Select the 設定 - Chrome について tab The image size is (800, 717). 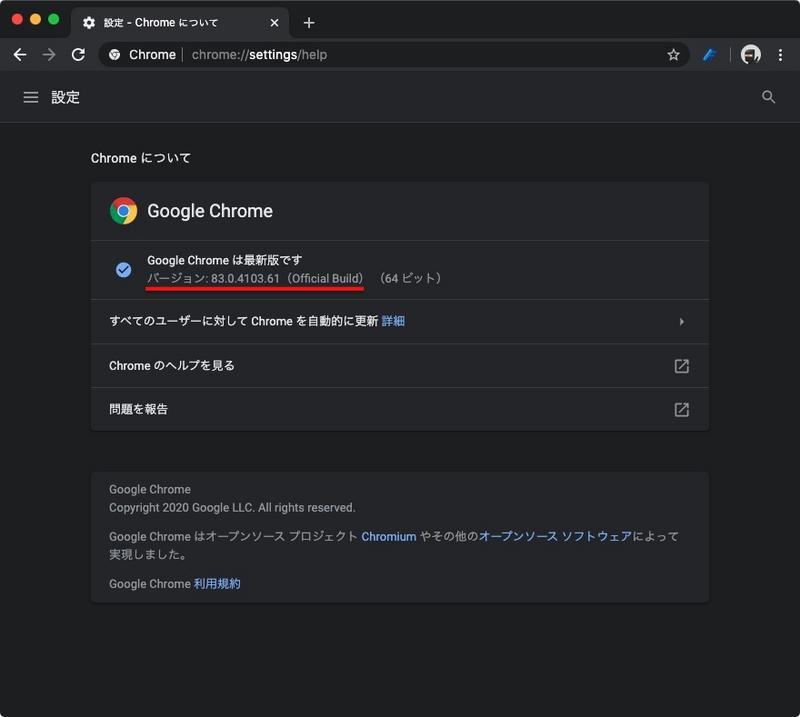coord(180,23)
